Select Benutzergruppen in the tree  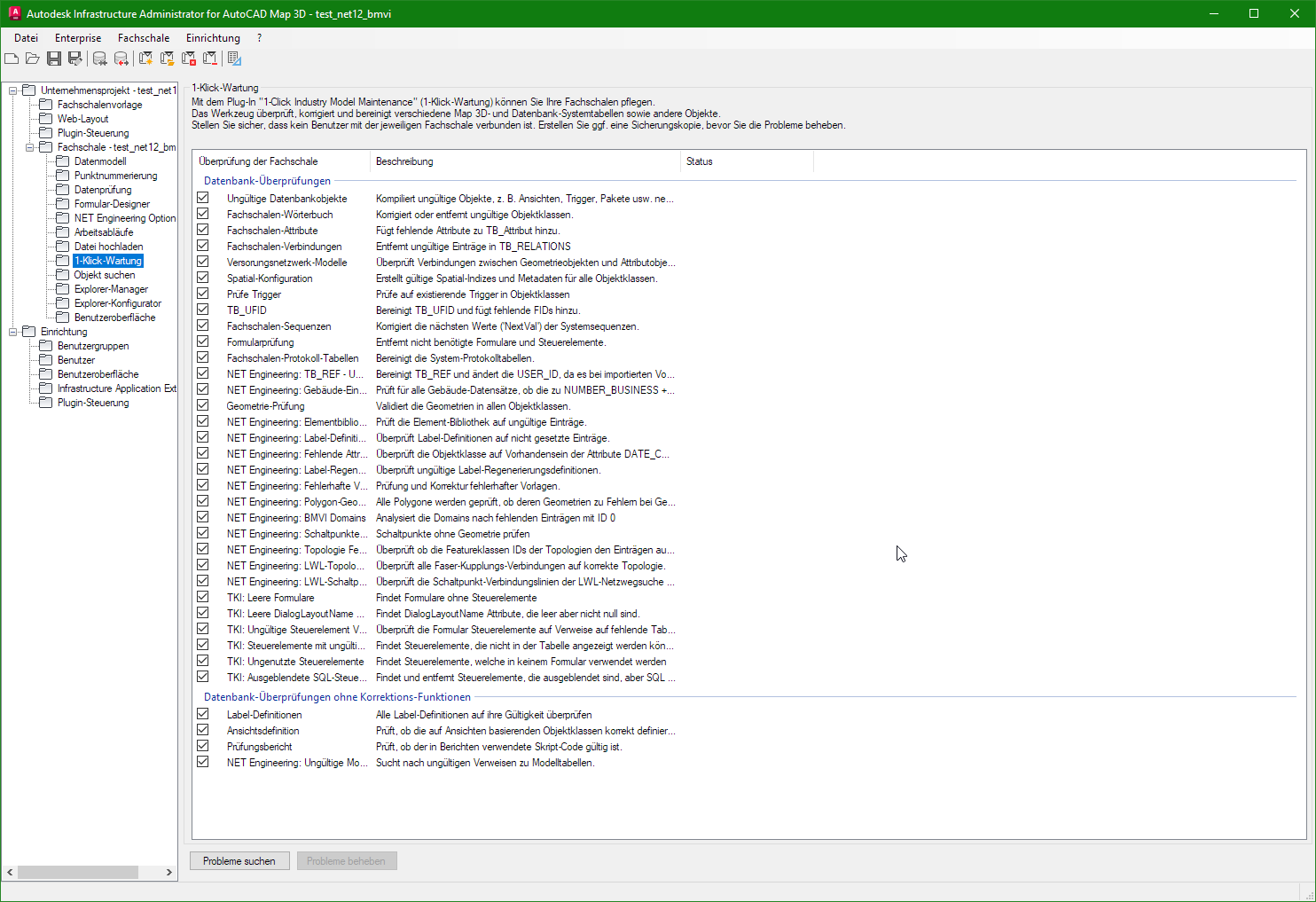click(x=93, y=346)
